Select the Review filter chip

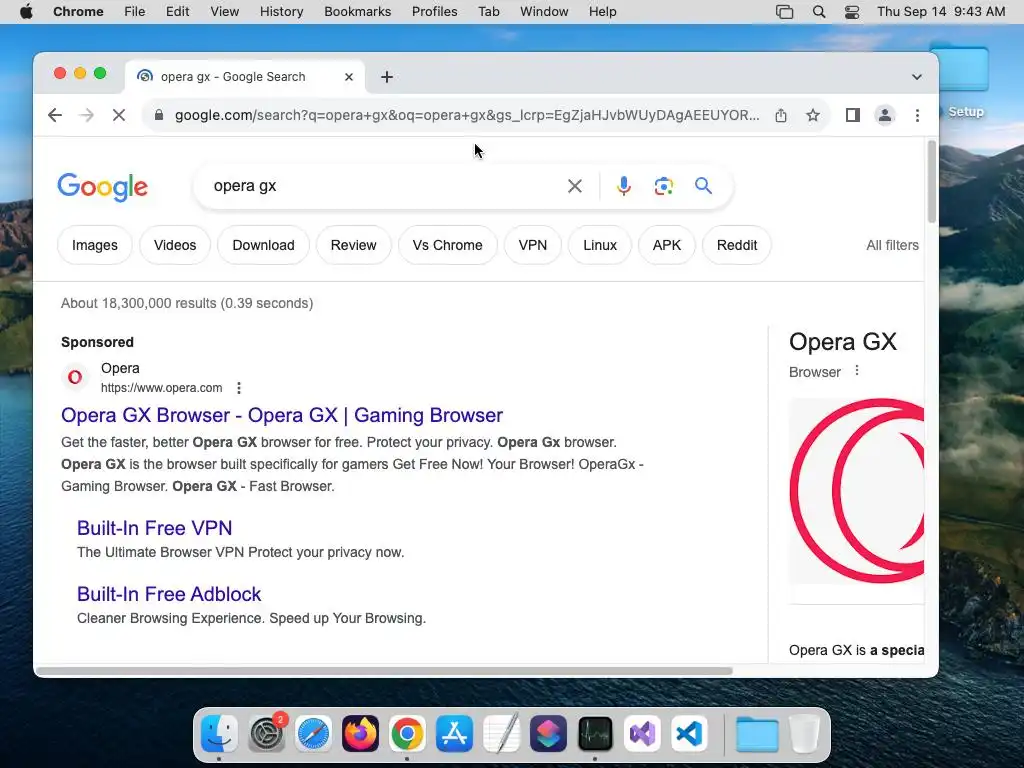click(353, 246)
